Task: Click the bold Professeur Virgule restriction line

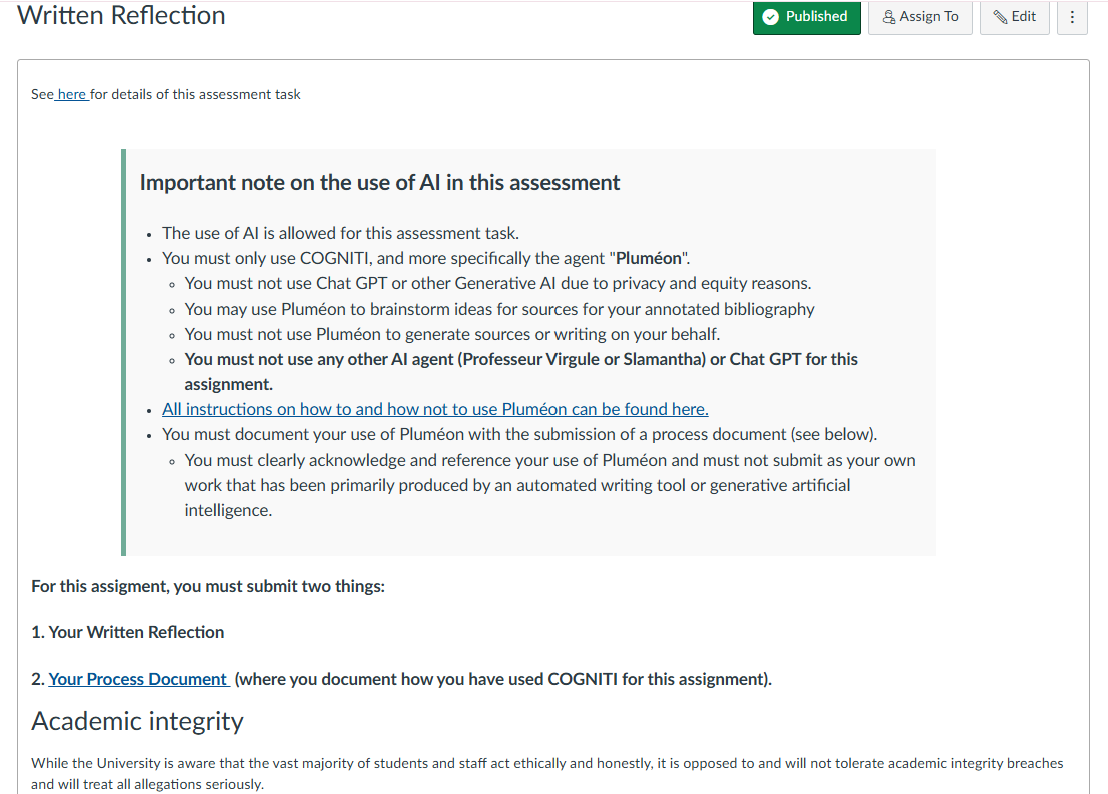Action: coord(520,359)
